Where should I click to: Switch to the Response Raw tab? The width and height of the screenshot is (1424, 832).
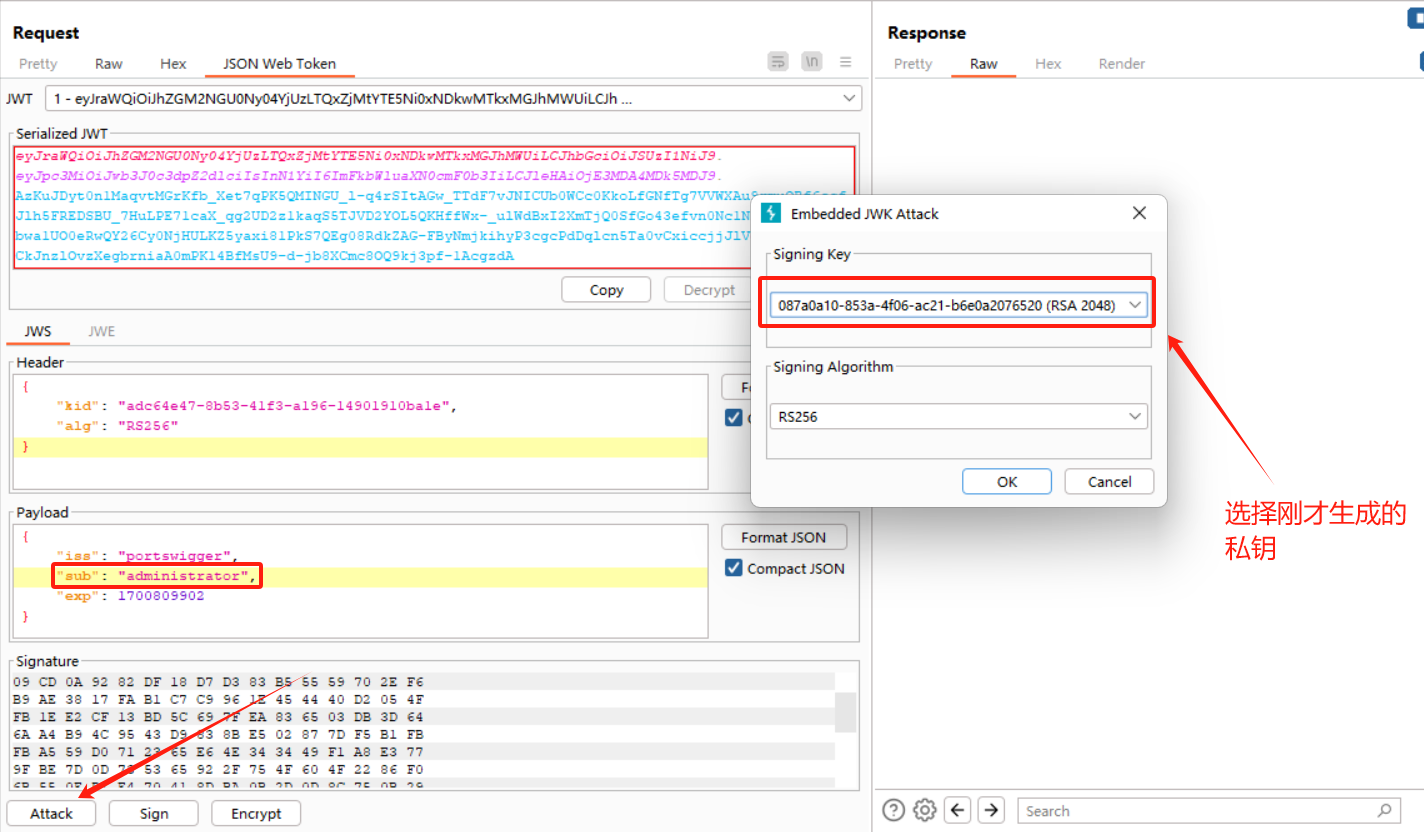[x=983, y=63]
